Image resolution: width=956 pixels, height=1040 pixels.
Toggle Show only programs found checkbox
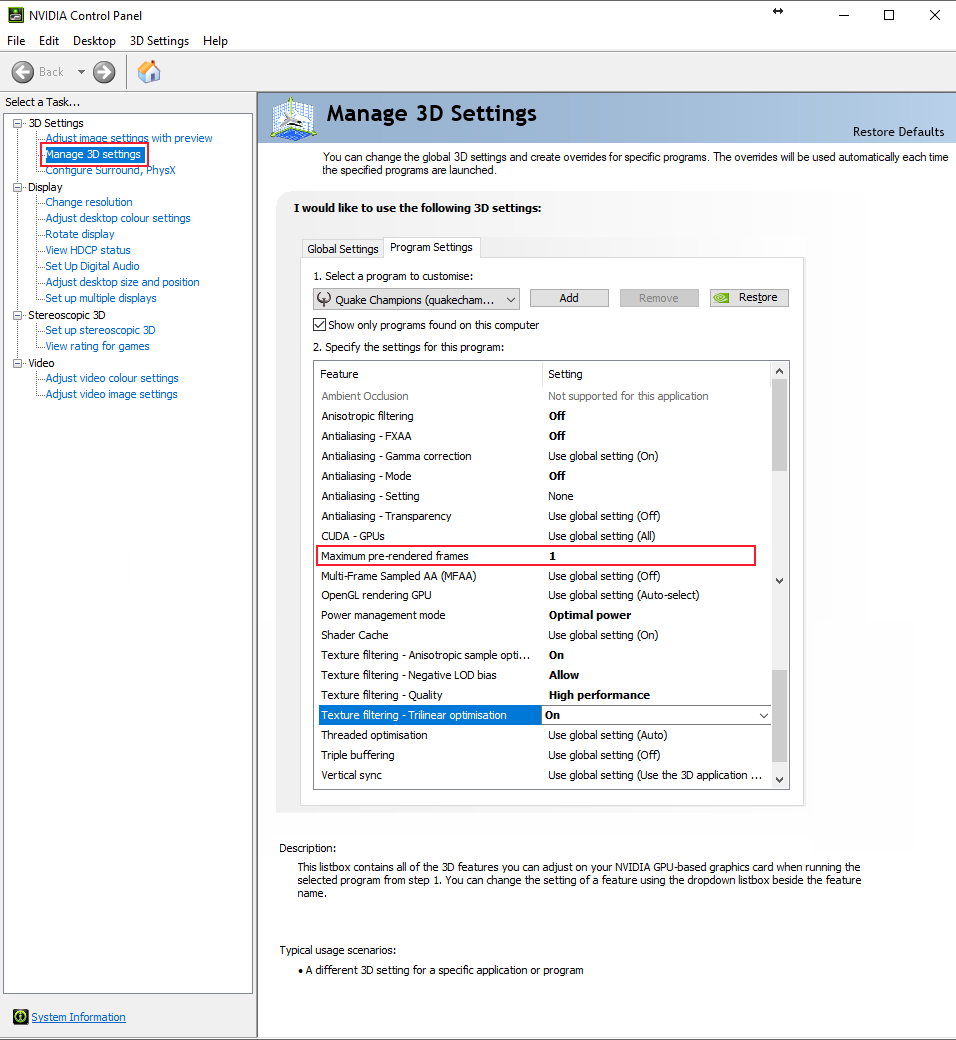[319, 325]
